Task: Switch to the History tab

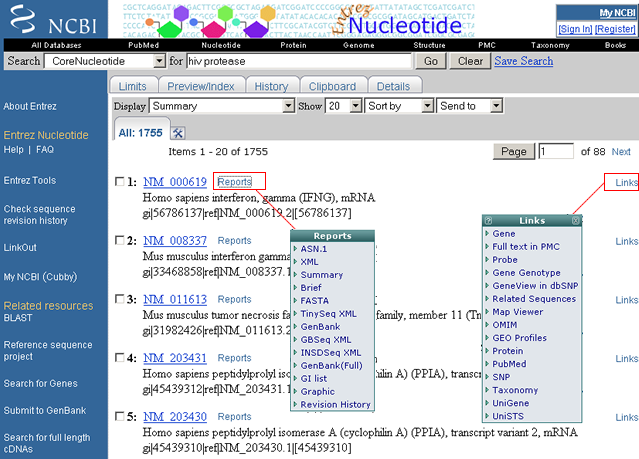Action: (271, 86)
